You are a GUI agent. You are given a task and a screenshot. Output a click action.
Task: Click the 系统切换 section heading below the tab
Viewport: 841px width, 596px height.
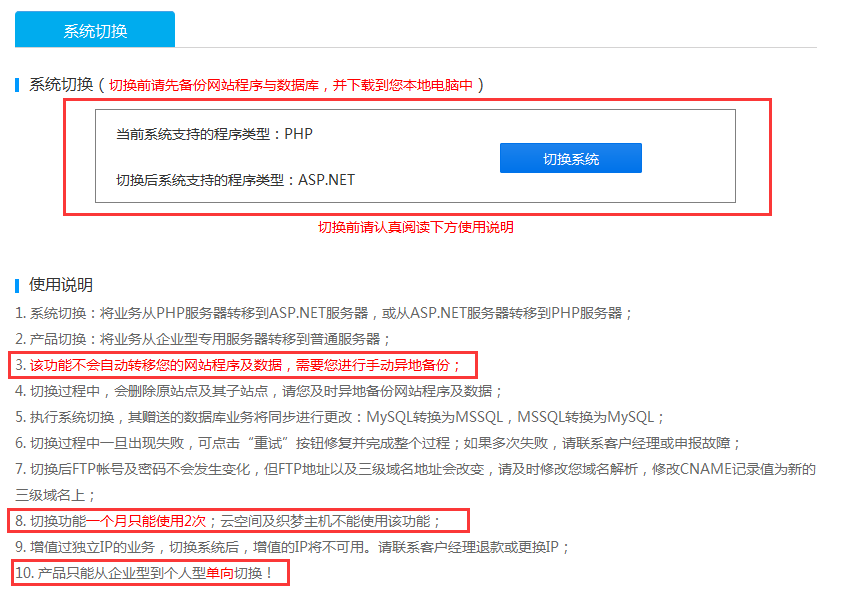[x=61, y=84]
